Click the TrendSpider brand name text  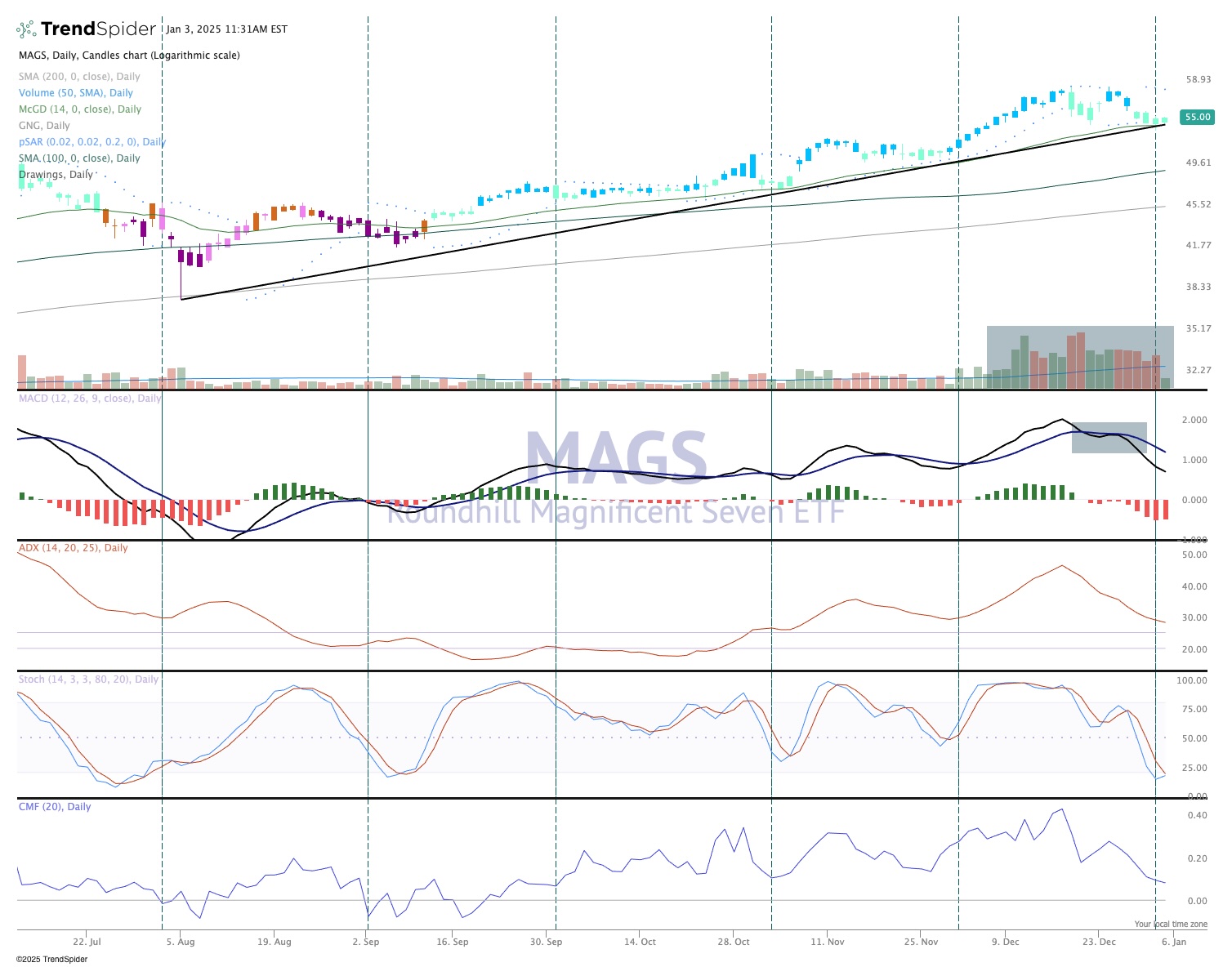(x=98, y=29)
